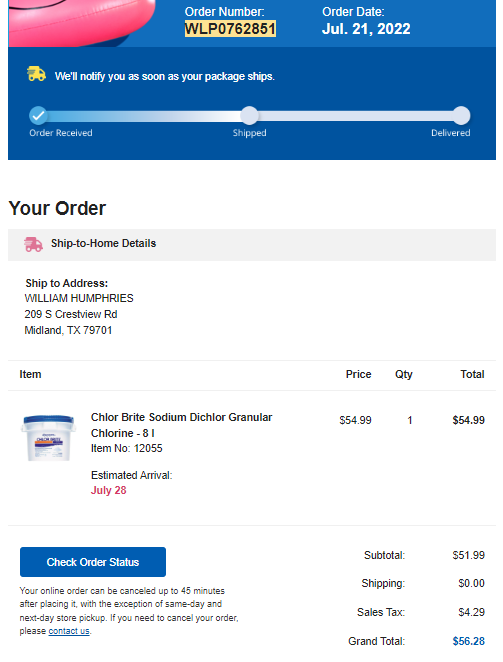Click the yellow shipping truck icon
The width and height of the screenshot is (503, 662).
pos(37,74)
